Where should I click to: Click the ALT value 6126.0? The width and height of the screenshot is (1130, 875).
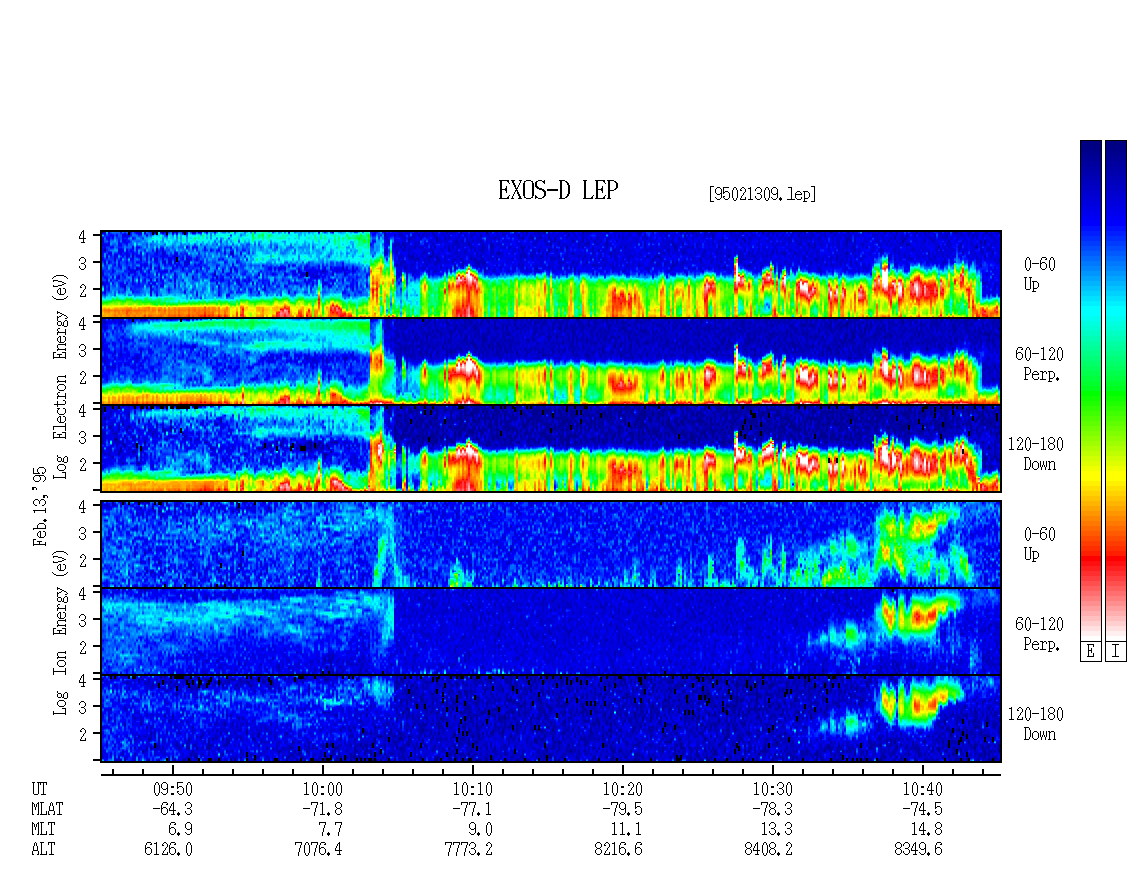pyautogui.click(x=169, y=850)
